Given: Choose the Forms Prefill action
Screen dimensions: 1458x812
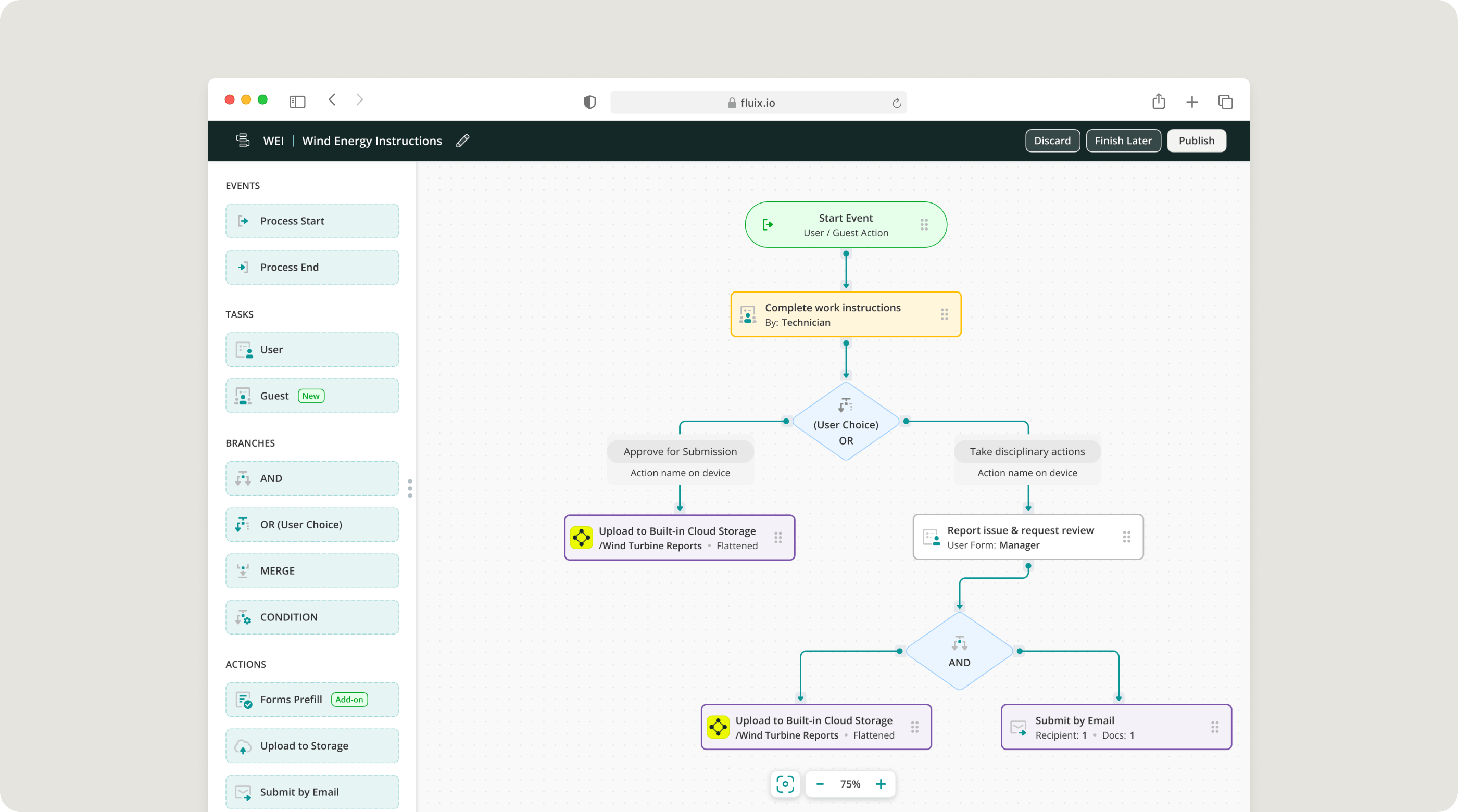Looking at the screenshot, I should coord(312,700).
